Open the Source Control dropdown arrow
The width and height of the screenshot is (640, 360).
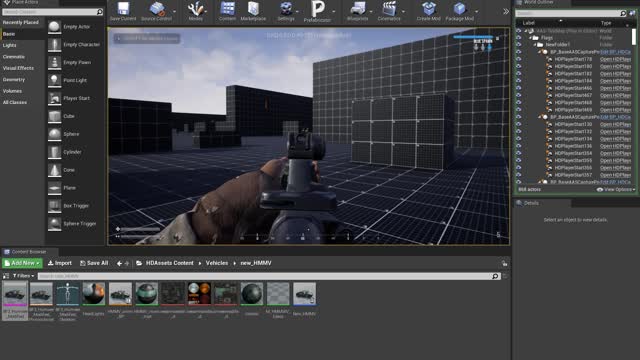(175, 11)
